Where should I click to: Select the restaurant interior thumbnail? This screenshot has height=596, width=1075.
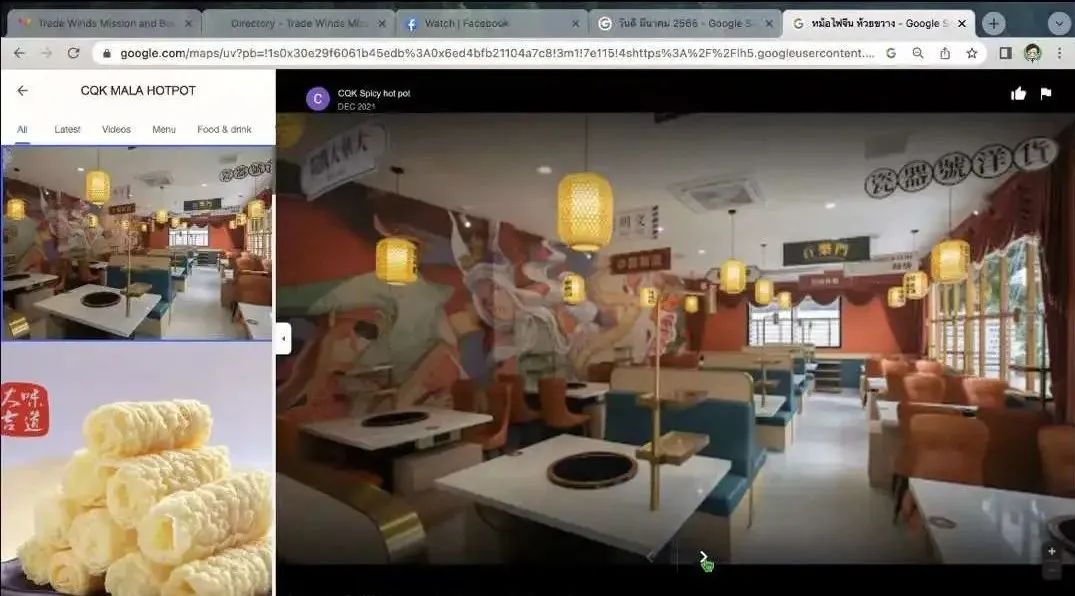(137, 243)
